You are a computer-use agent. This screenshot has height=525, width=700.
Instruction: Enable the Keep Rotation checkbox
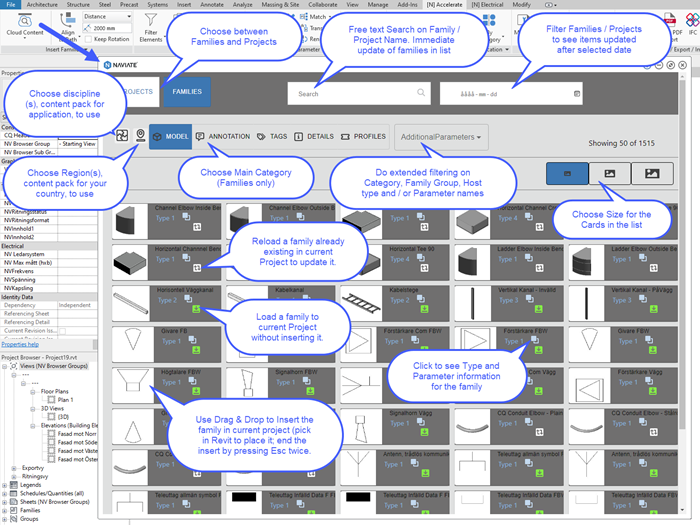click(x=88, y=39)
